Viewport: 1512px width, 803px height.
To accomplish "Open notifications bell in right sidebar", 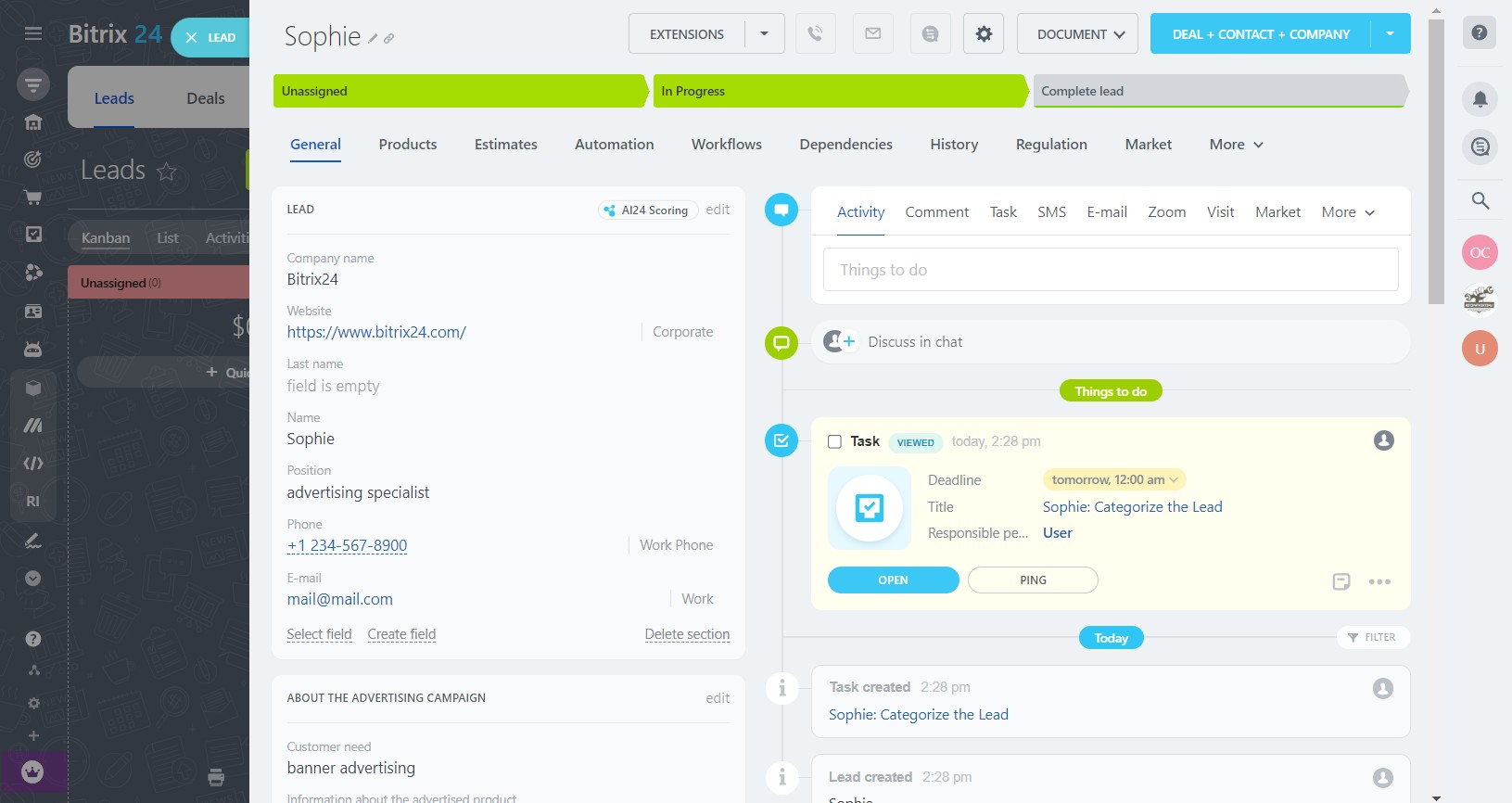I will coord(1480,99).
